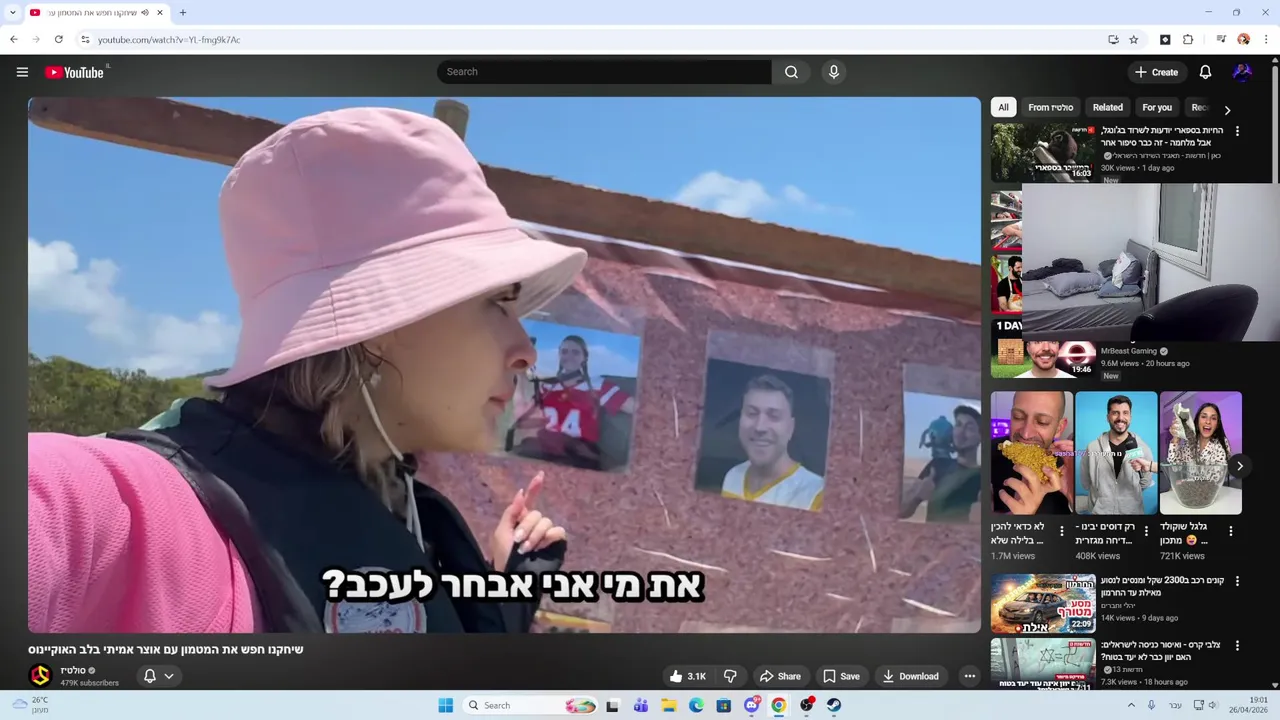This screenshot has height=720, width=1280.
Task: Open the סולטיז channel name link
Action: click(72, 670)
